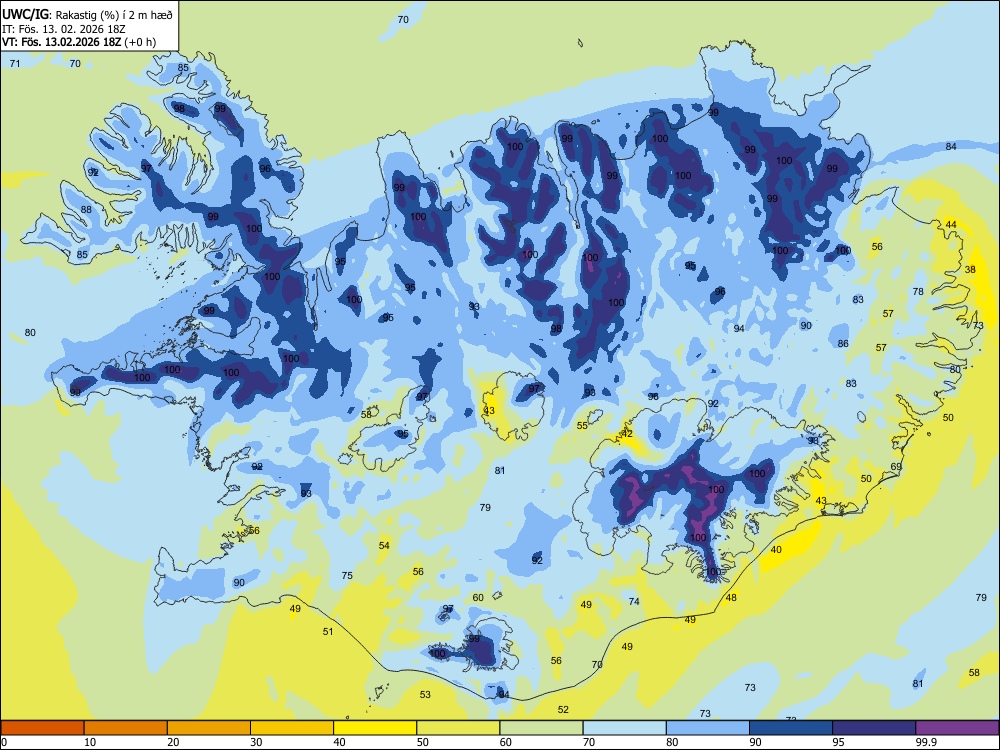The image size is (1000, 750).
Task: Select the value 38 on the east coast
Action: pyautogui.click(x=970, y=269)
